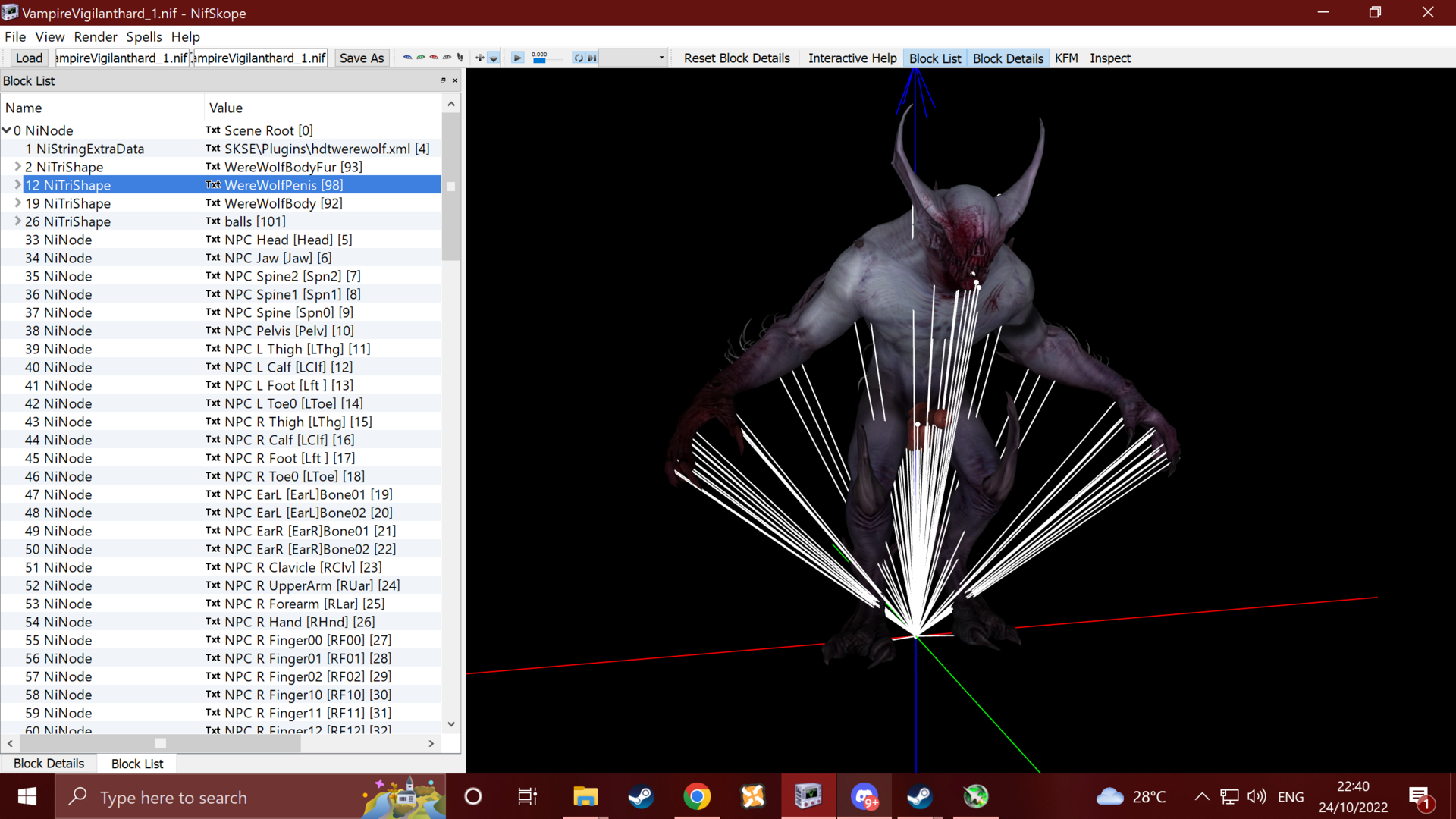Select the blue top view eye icon
This screenshot has height=819, width=1456.
[x=407, y=58]
